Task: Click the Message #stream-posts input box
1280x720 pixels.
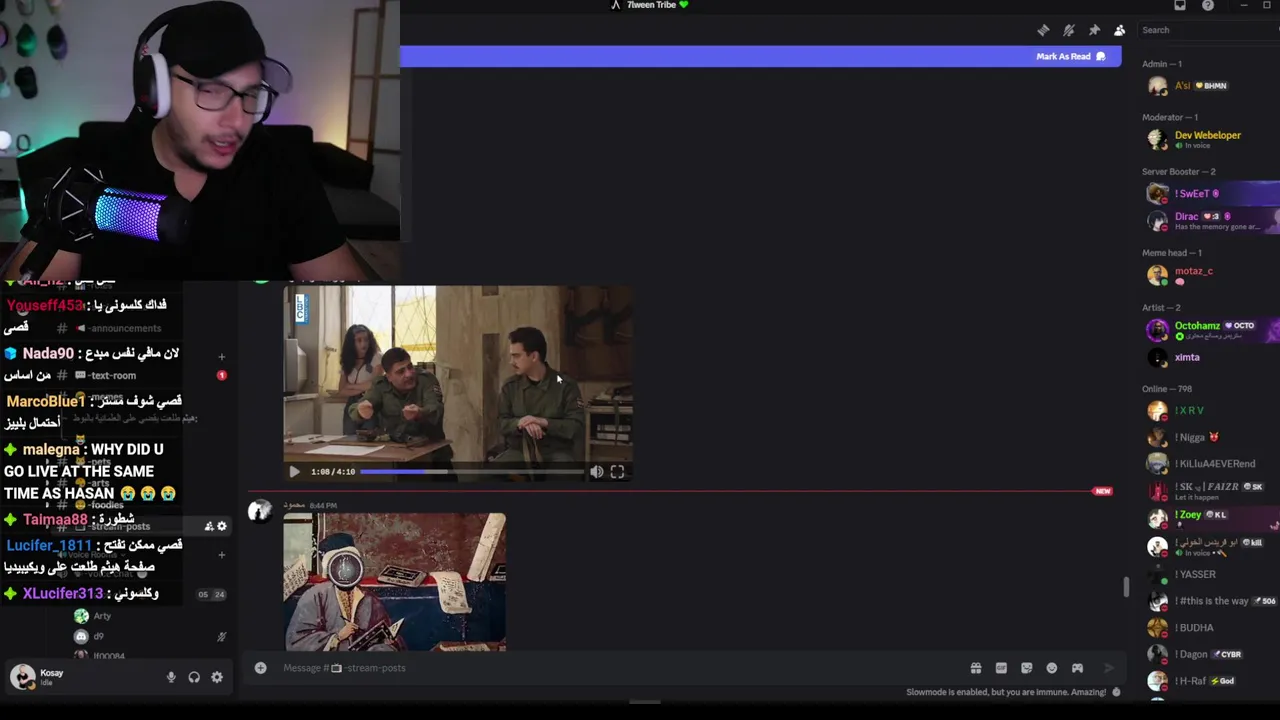Action: 620,668
